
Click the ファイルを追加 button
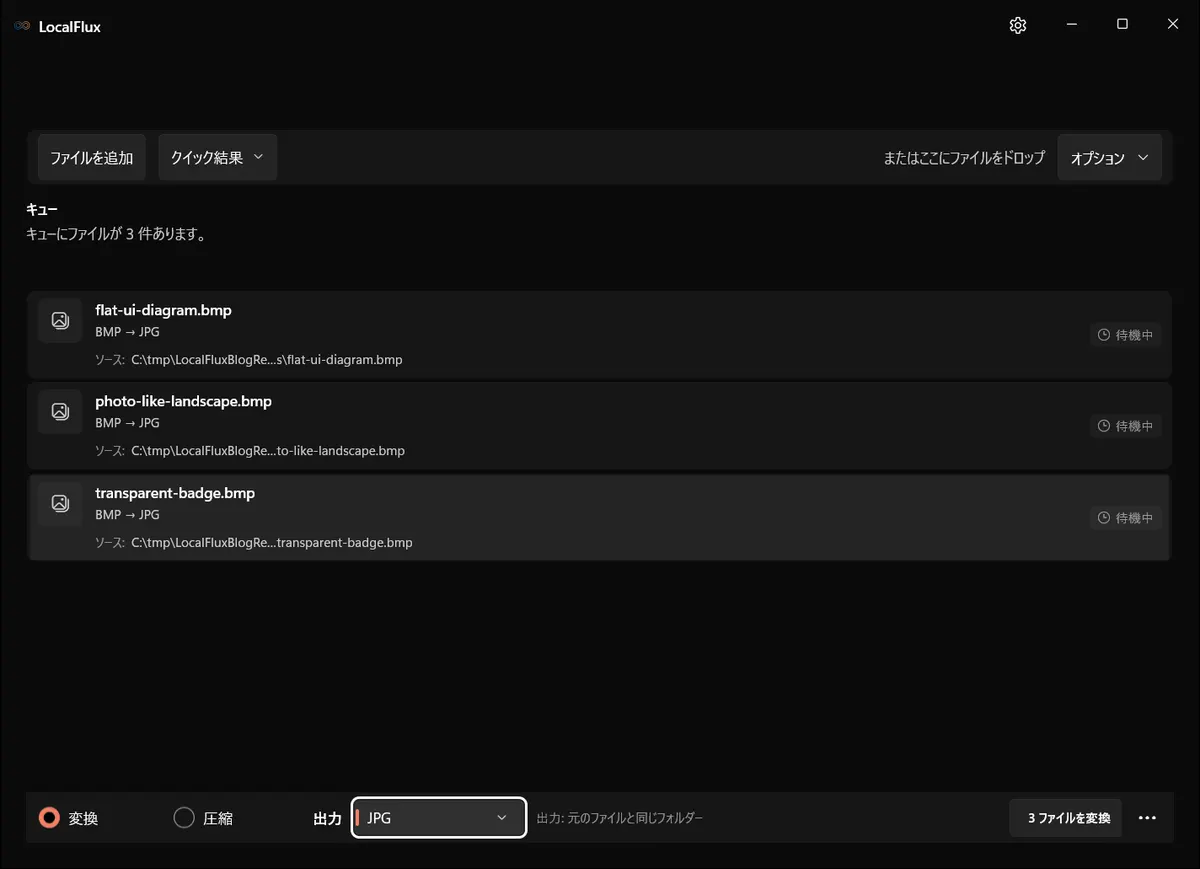click(92, 158)
